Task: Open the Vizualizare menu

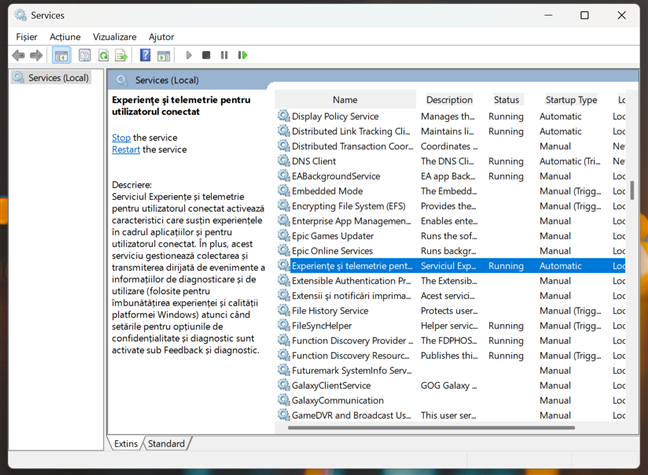Action: [114, 36]
